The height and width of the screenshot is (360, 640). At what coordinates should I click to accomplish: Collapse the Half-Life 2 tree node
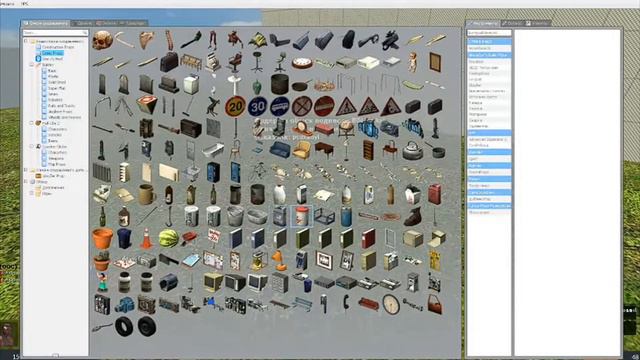pos(32,123)
